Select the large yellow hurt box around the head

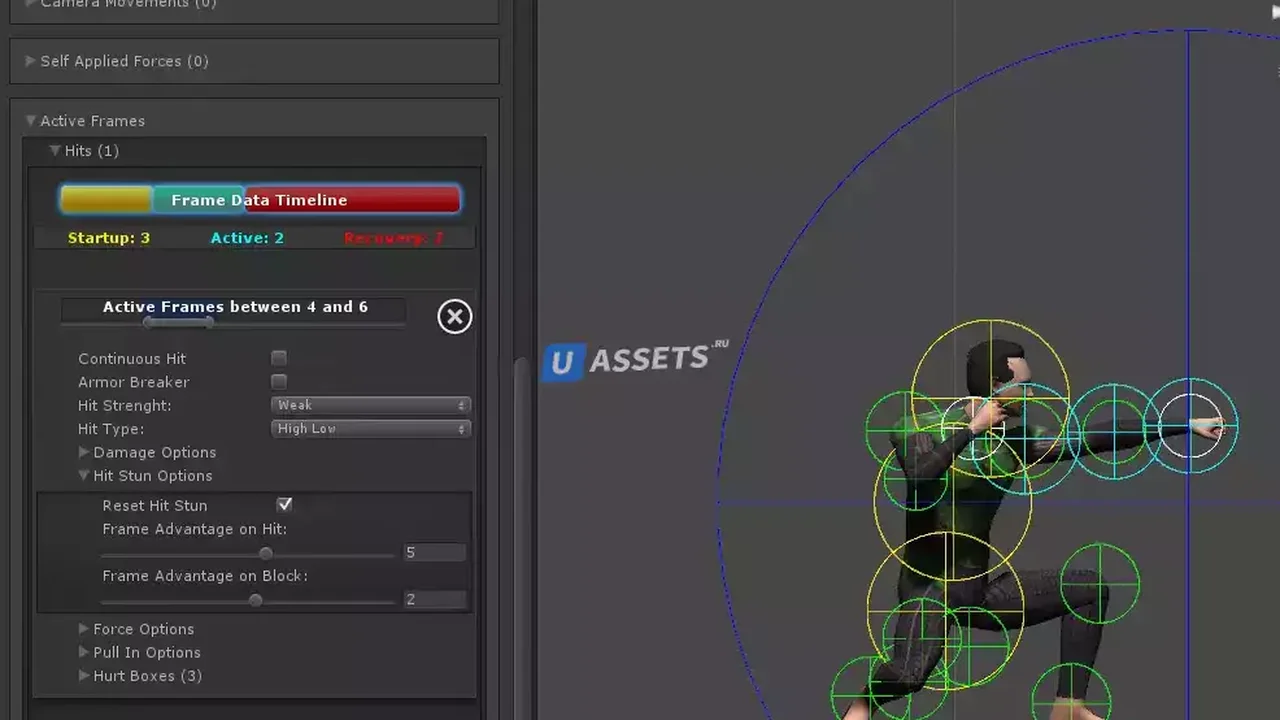coord(990,399)
